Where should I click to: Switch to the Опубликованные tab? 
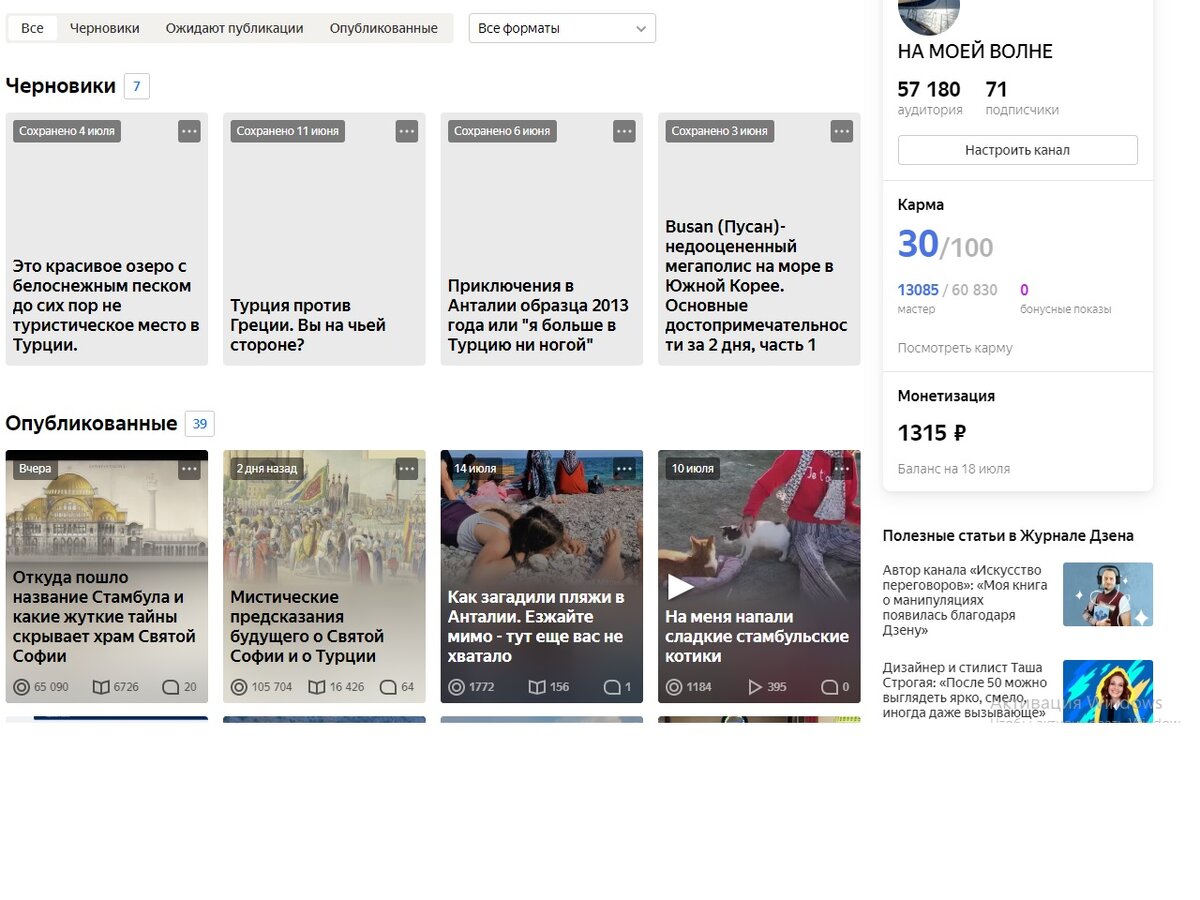[x=384, y=28]
